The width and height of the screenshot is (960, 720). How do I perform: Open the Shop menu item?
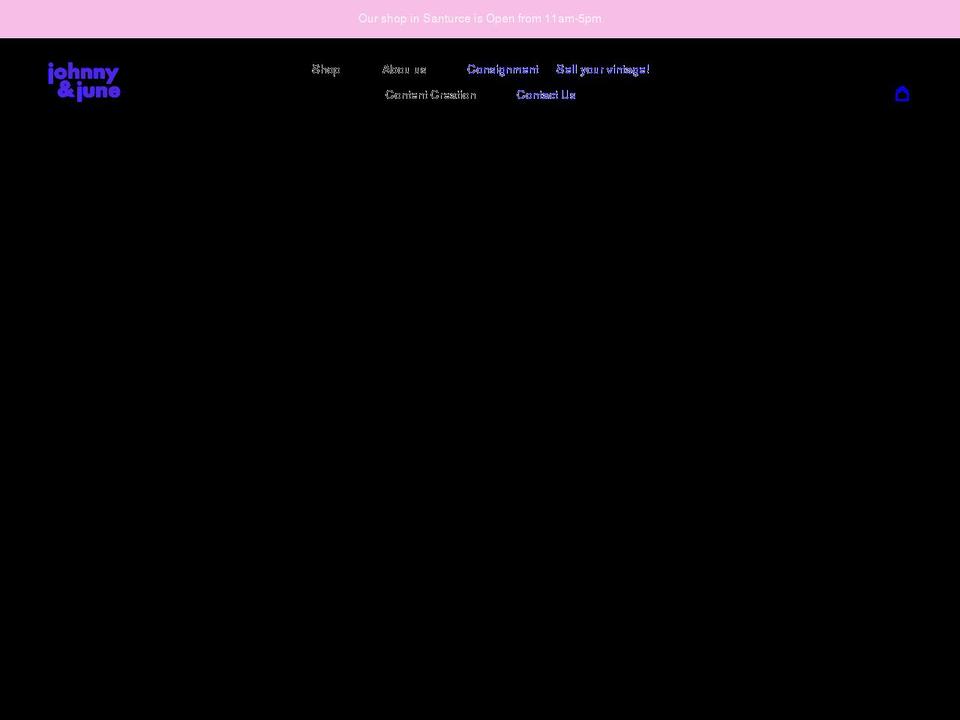(x=326, y=69)
